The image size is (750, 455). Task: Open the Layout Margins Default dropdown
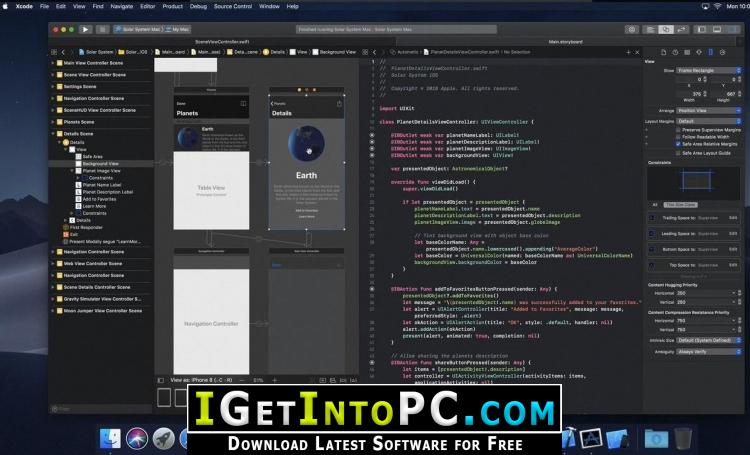point(708,121)
